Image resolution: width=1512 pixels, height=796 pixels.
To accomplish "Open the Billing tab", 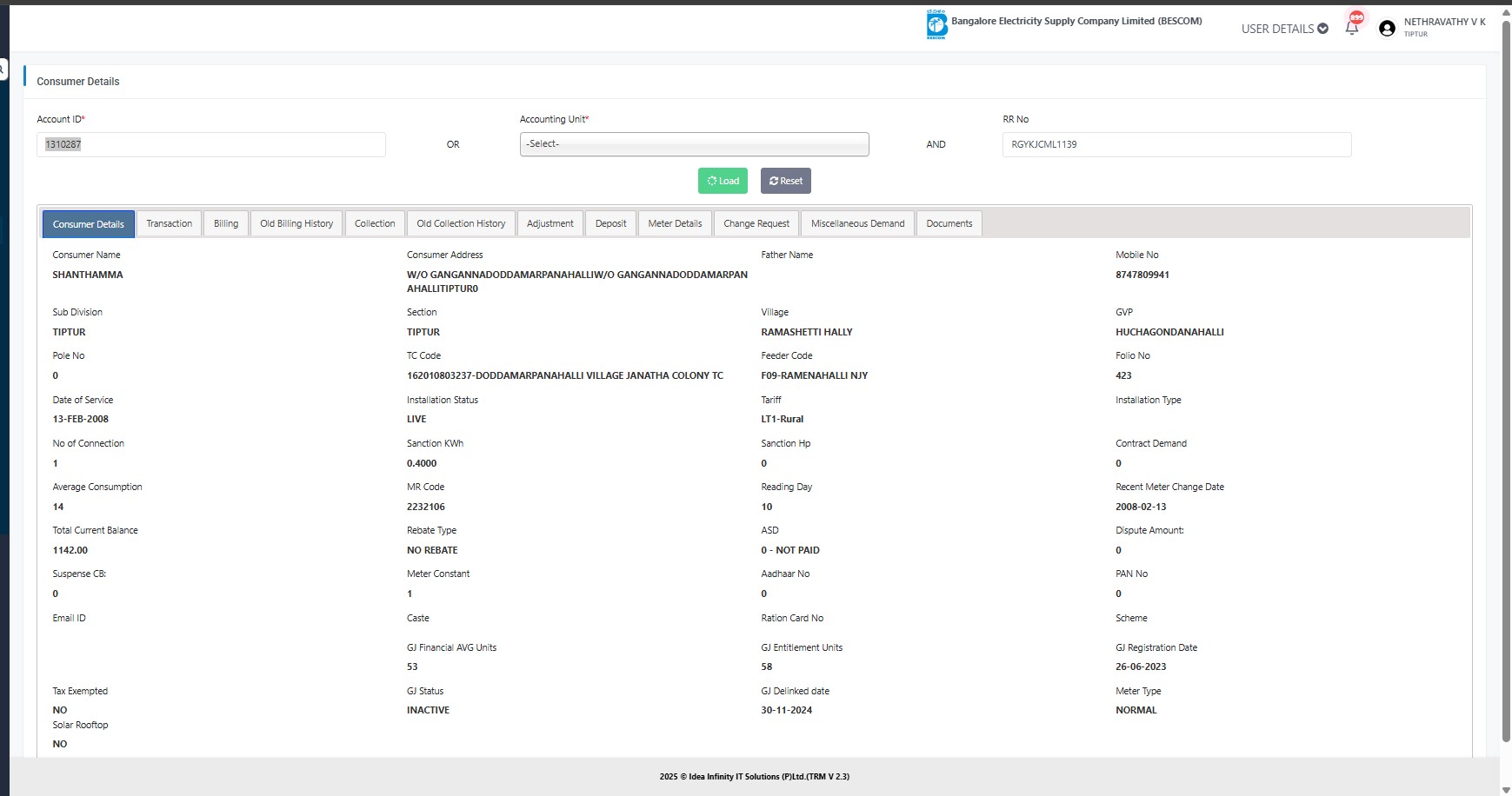I will (226, 224).
